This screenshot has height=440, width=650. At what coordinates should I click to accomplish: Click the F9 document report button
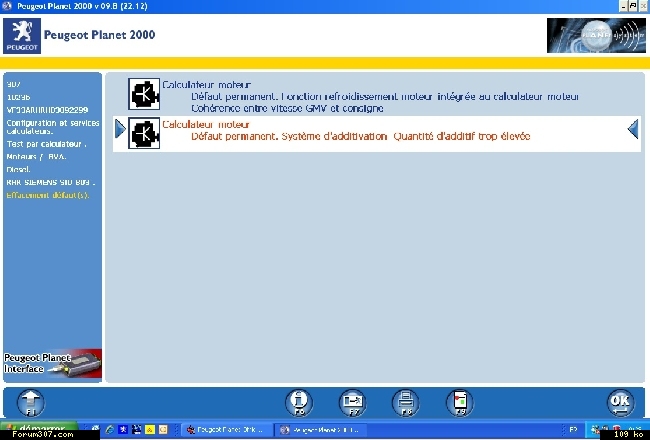460,403
